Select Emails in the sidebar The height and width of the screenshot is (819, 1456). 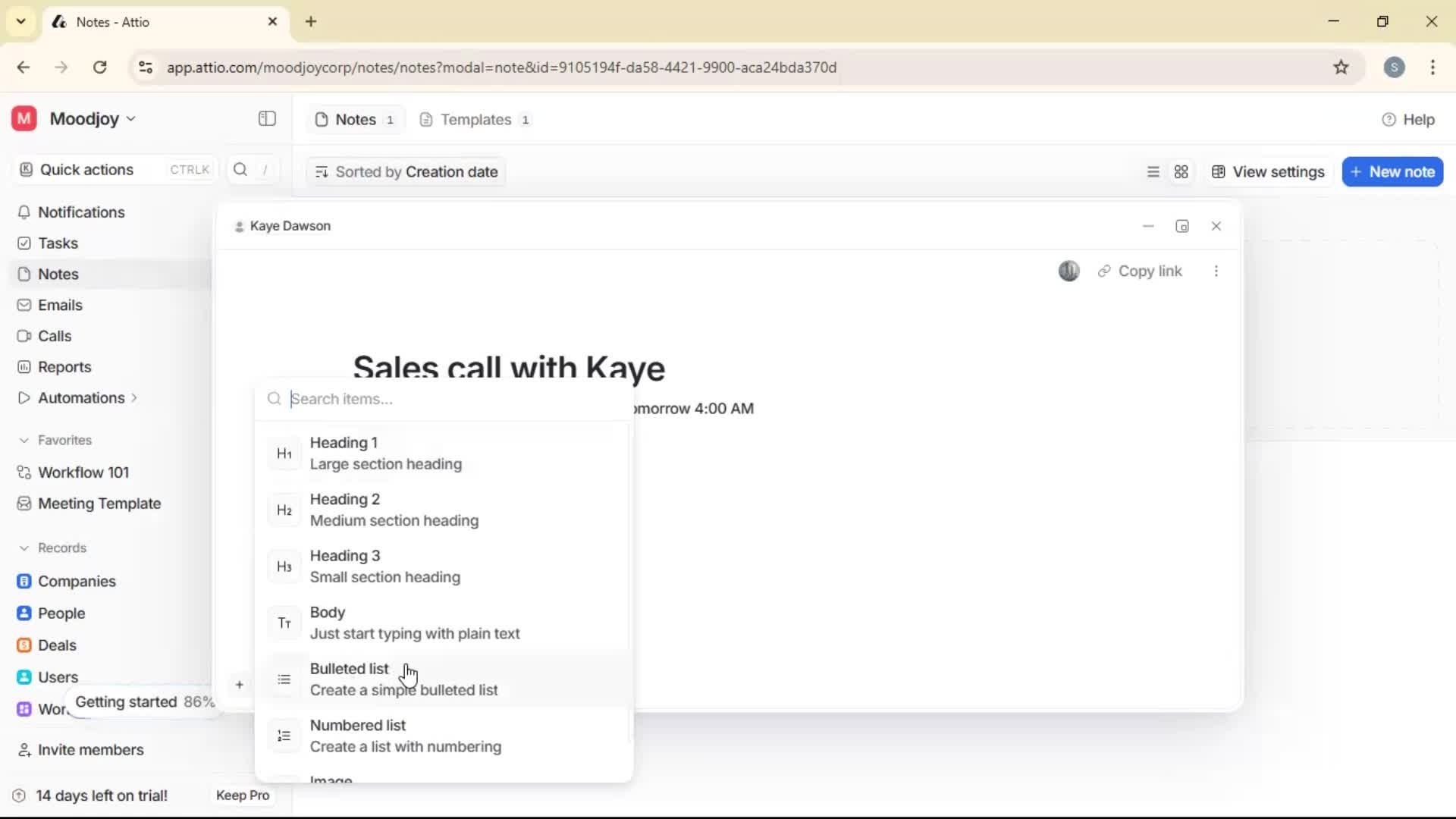tap(59, 305)
